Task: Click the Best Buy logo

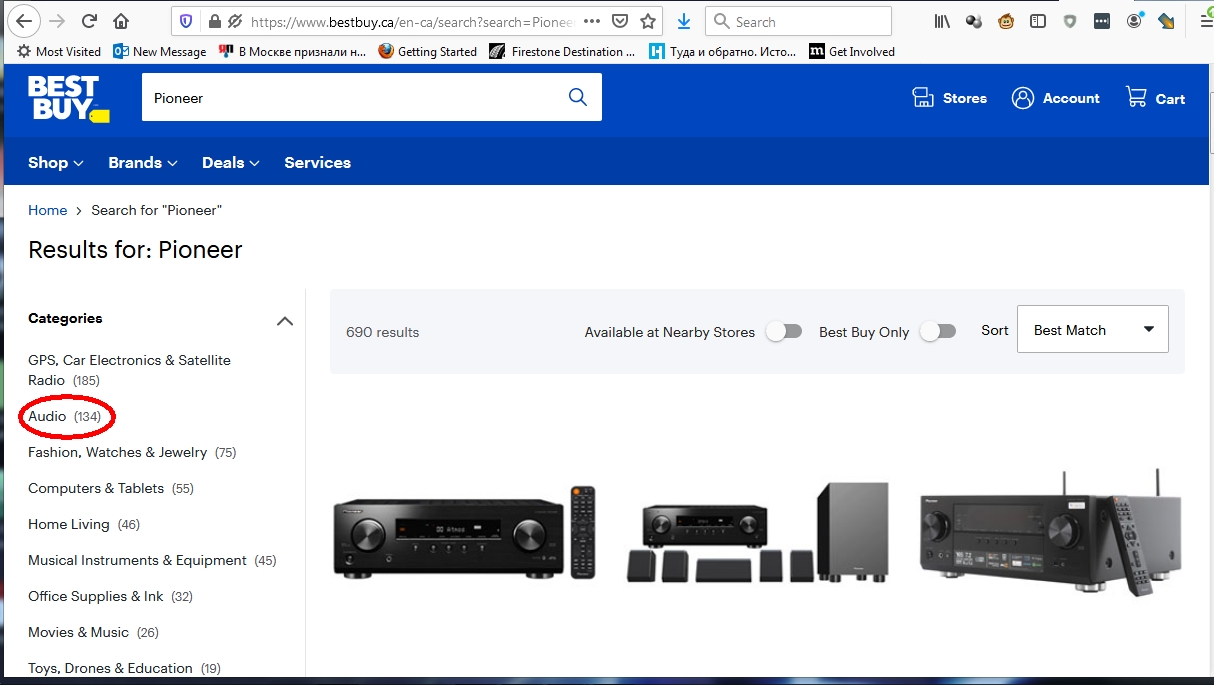Action: pyautogui.click(x=68, y=98)
